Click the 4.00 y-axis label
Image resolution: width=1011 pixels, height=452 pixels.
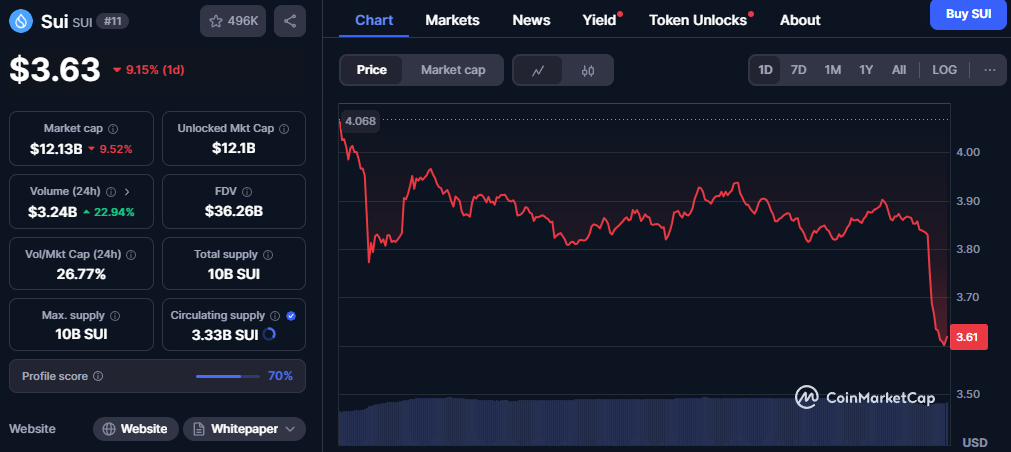[x=968, y=152]
